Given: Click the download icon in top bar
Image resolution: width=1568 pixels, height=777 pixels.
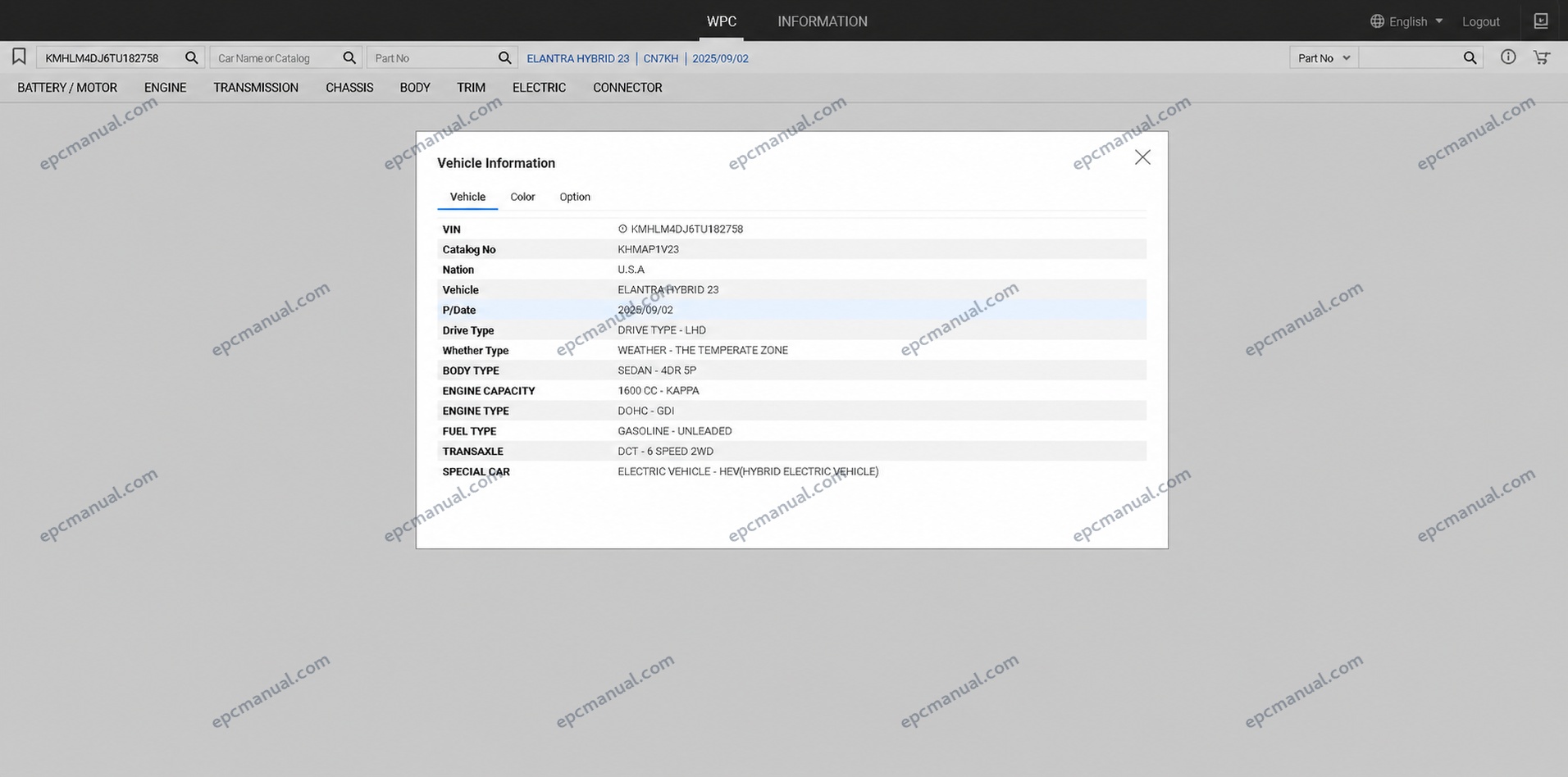Looking at the screenshot, I should 1541,21.
